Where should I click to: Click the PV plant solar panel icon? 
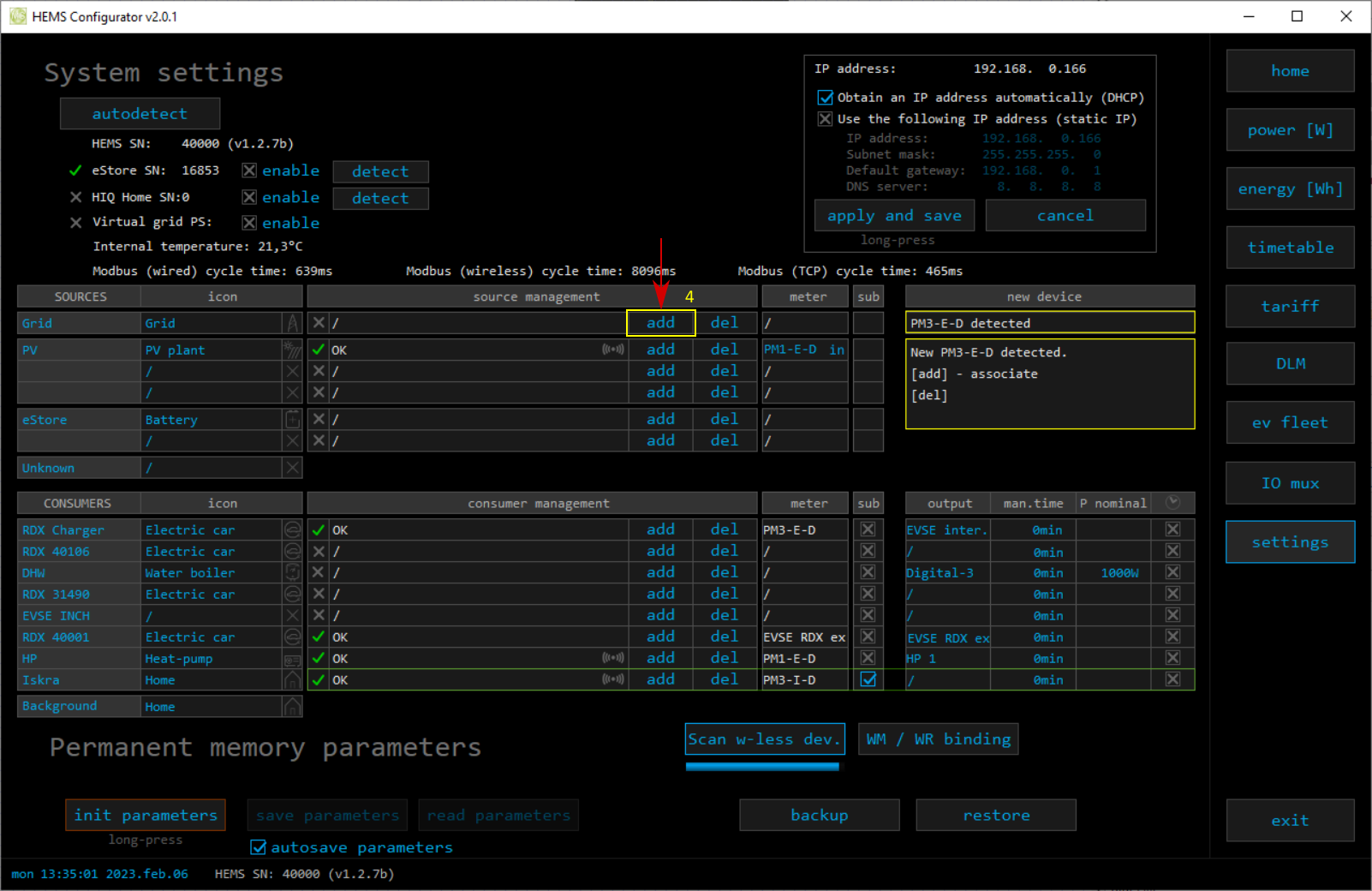[293, 350]
